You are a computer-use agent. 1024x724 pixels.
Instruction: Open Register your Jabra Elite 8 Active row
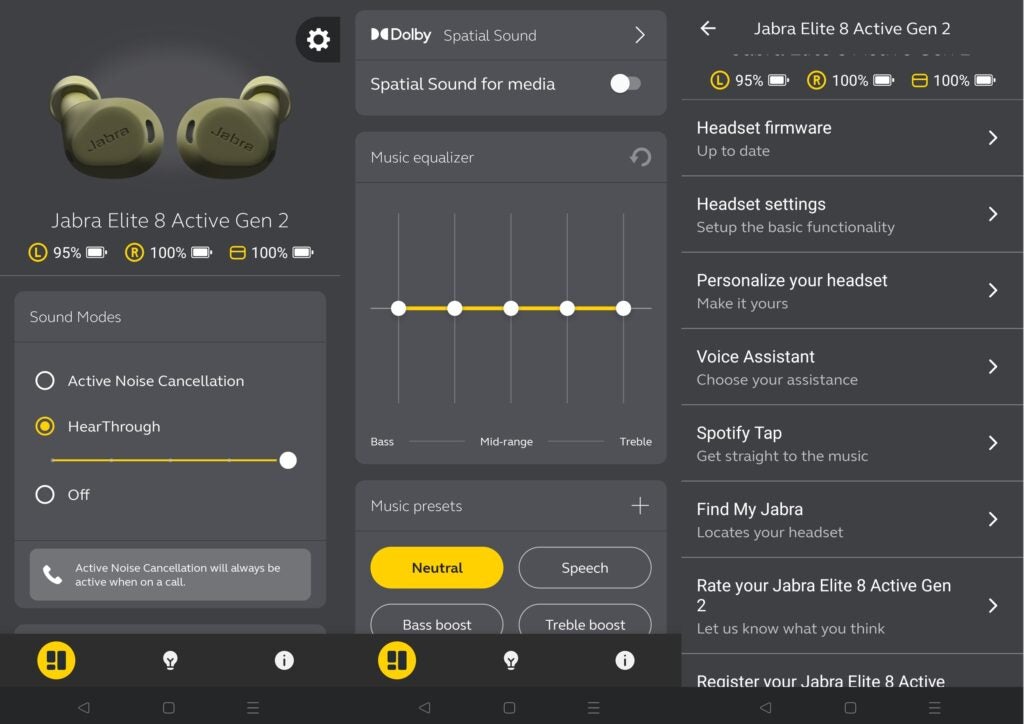(852, 672)
